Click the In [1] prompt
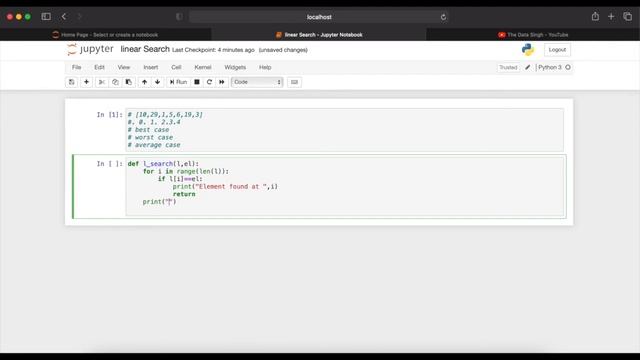The height and width of the screenshot is (360, 640). 109,115
